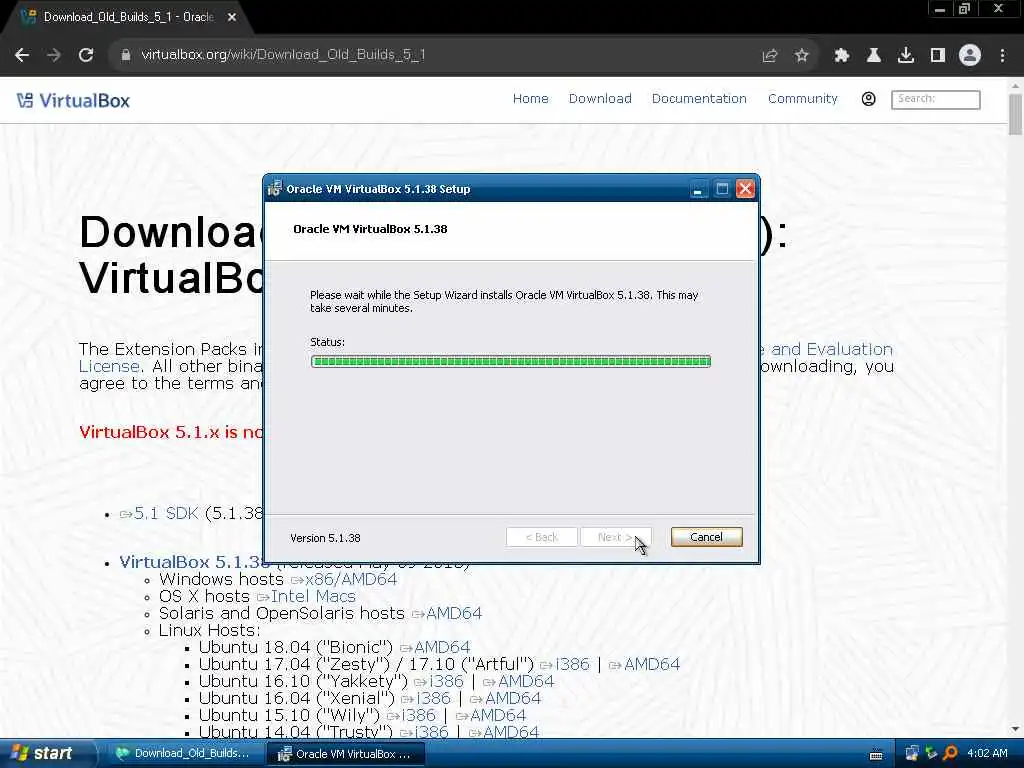Reload the page with the refresh icon

(86, 55)
